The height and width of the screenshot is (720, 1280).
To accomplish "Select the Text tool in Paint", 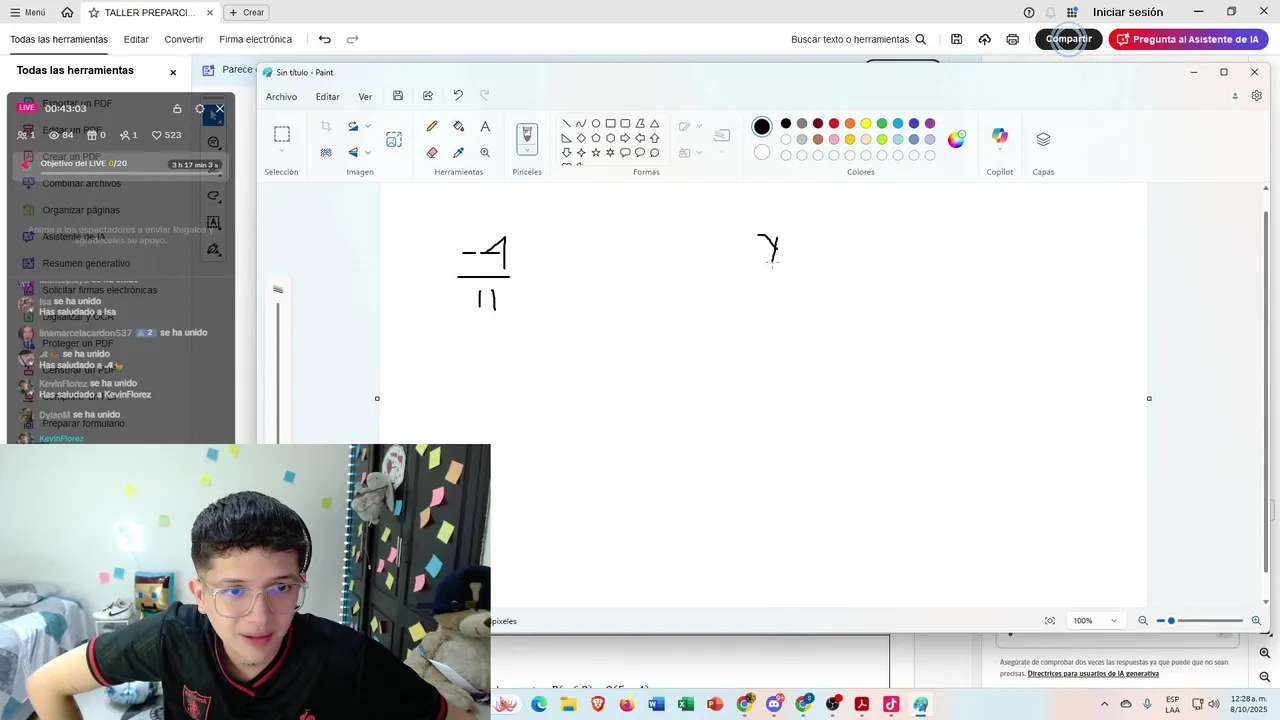I will (485, 127).
